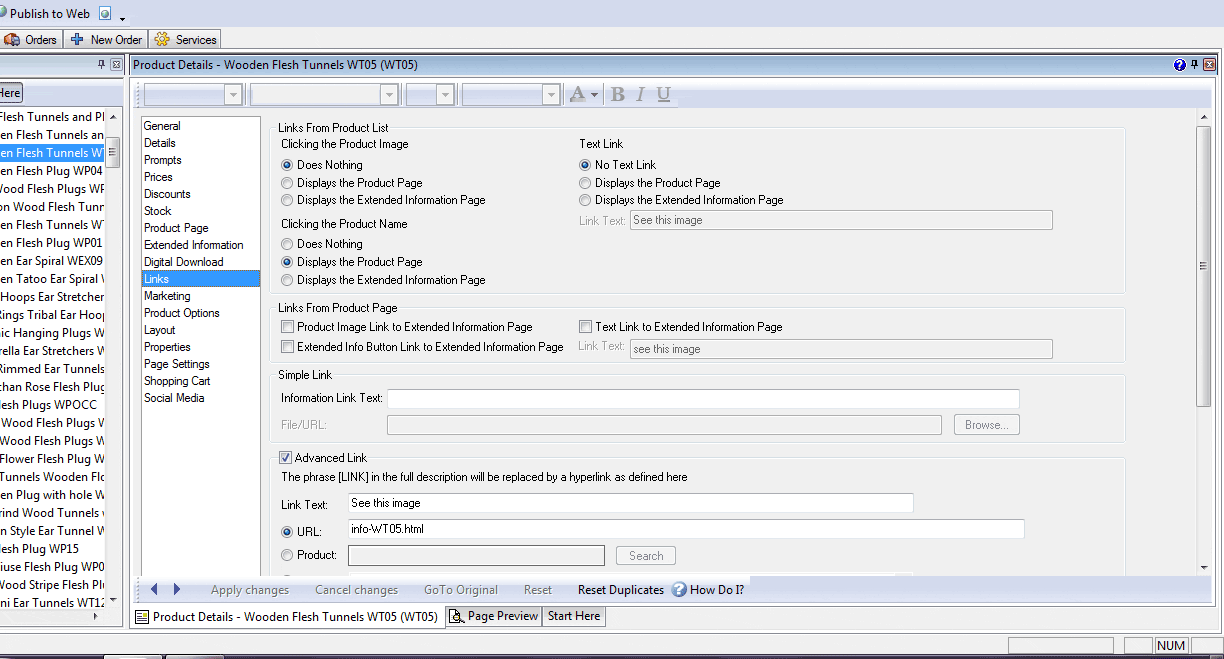Image resolution: width=1224 pixels, height=659 pixels.
Task: Select No Text Link radio button
Action: [586, 165]
